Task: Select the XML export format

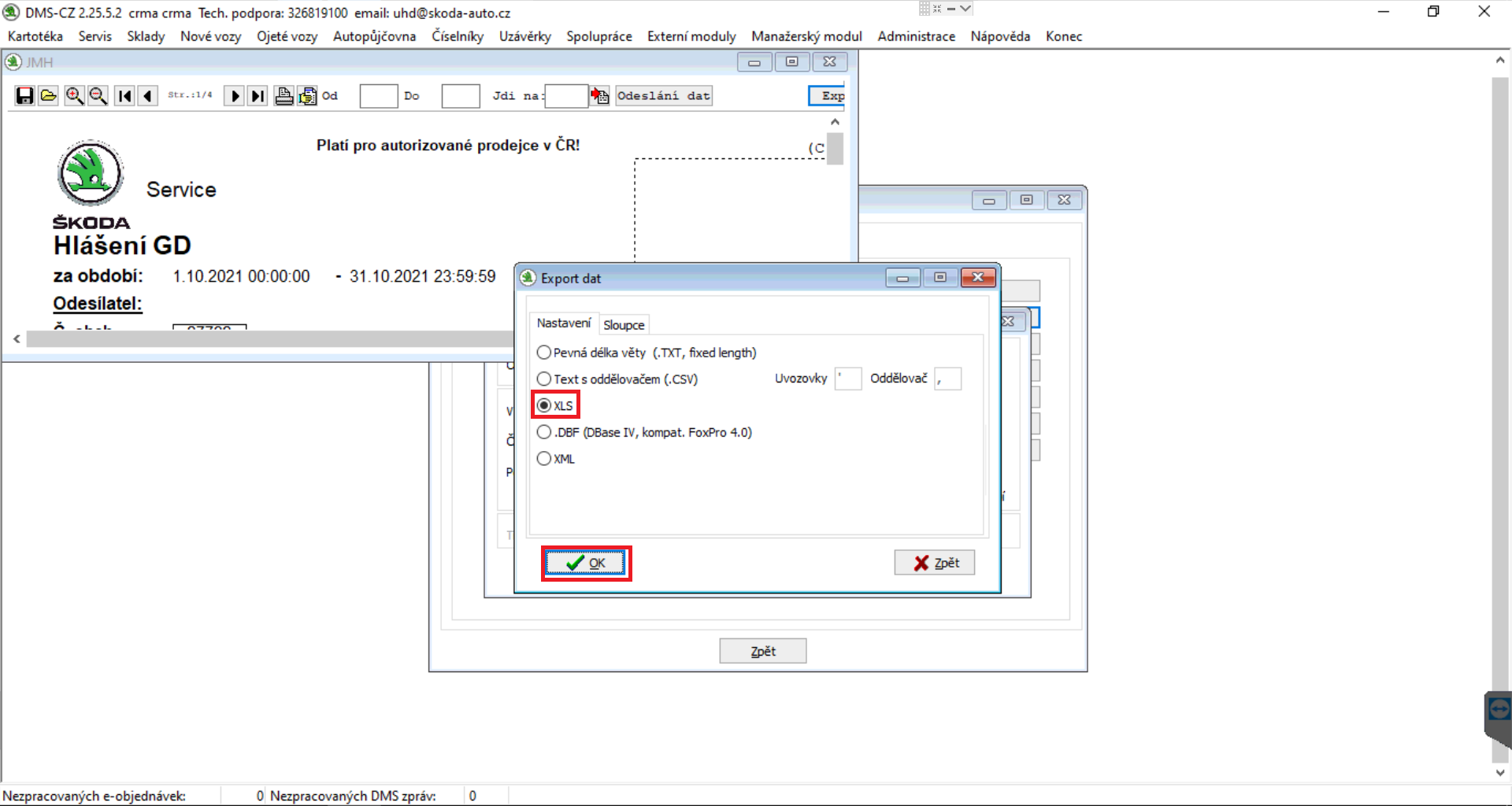Action: click(544, 459)
